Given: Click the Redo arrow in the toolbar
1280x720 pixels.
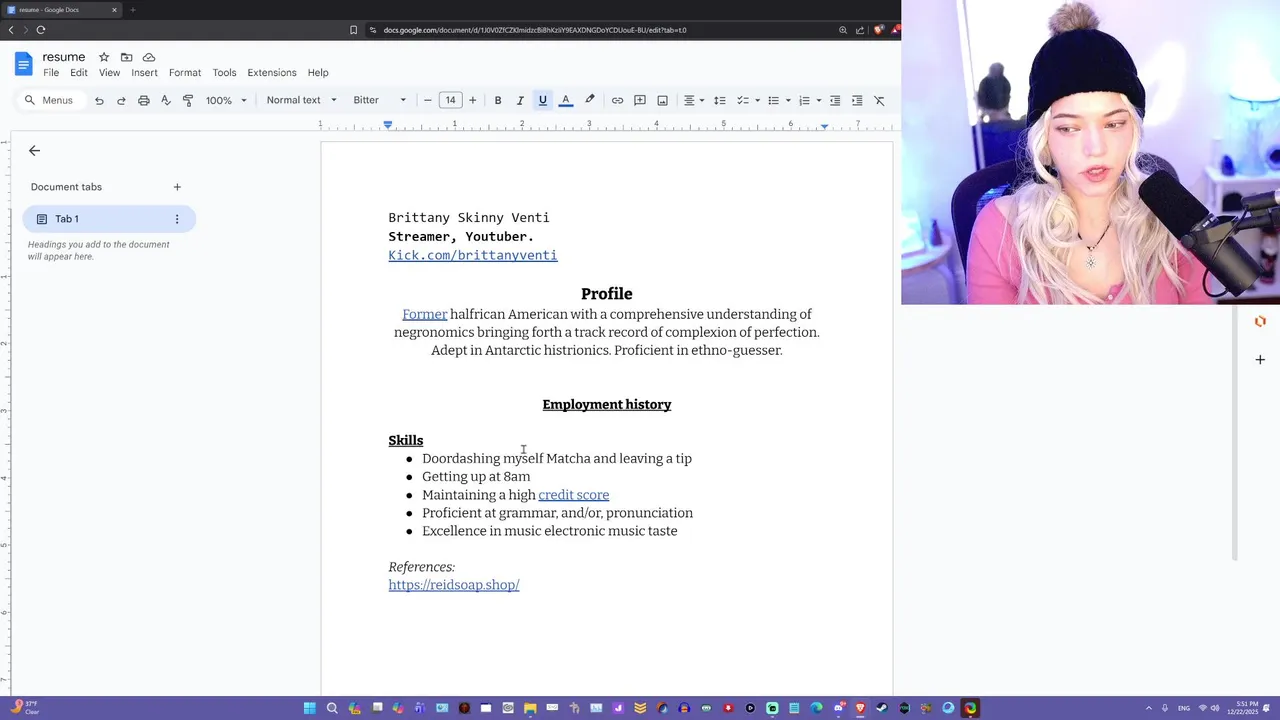Looking at the screenshot, I should point(121,100).
